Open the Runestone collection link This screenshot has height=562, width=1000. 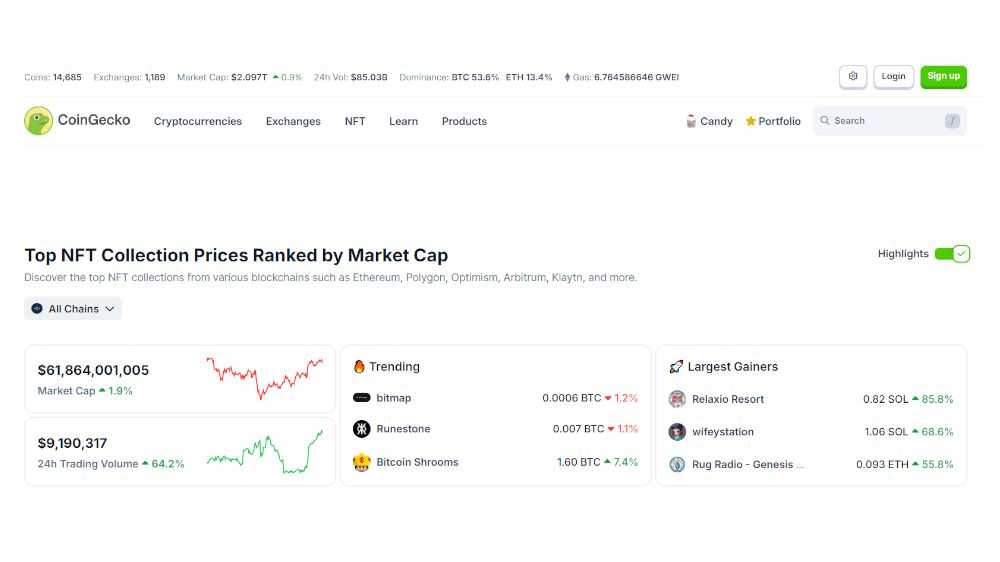tap(403, 429)
